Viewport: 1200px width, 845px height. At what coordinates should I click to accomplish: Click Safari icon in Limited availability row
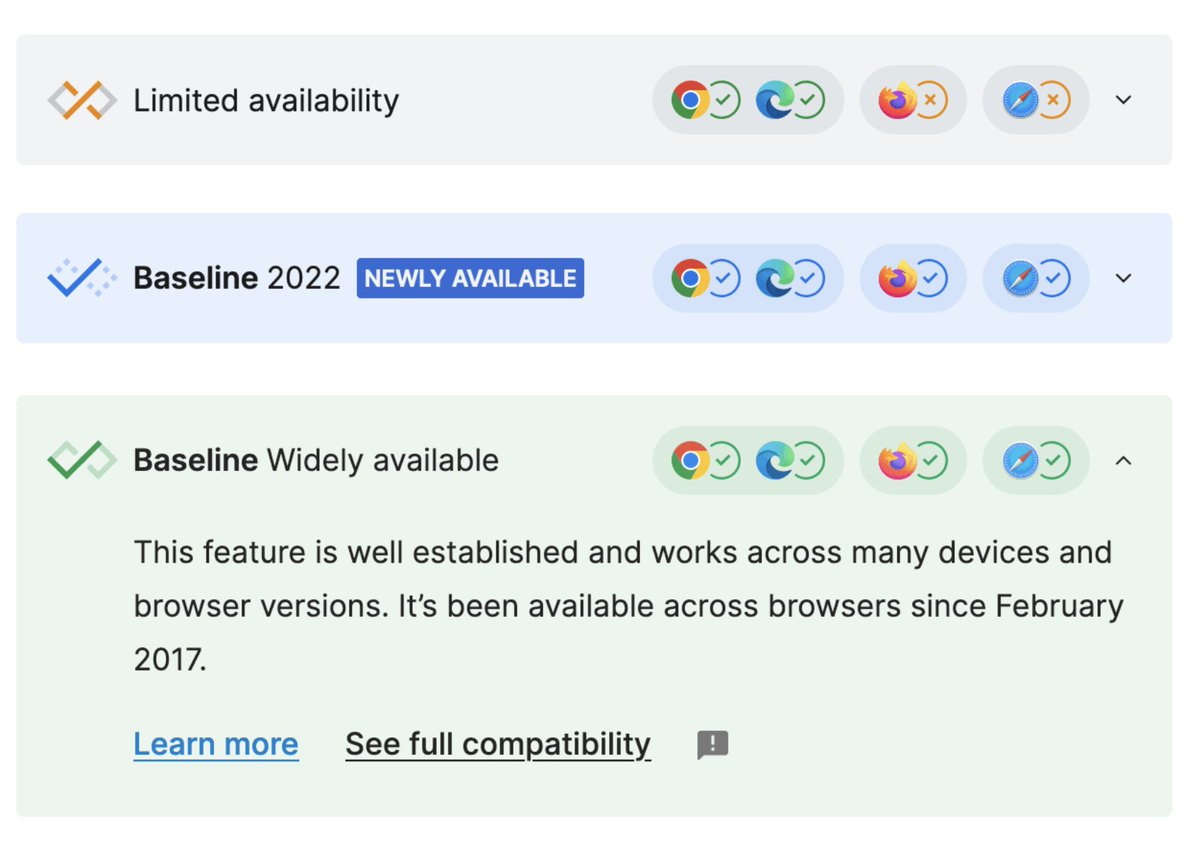tap(1021, 100)
